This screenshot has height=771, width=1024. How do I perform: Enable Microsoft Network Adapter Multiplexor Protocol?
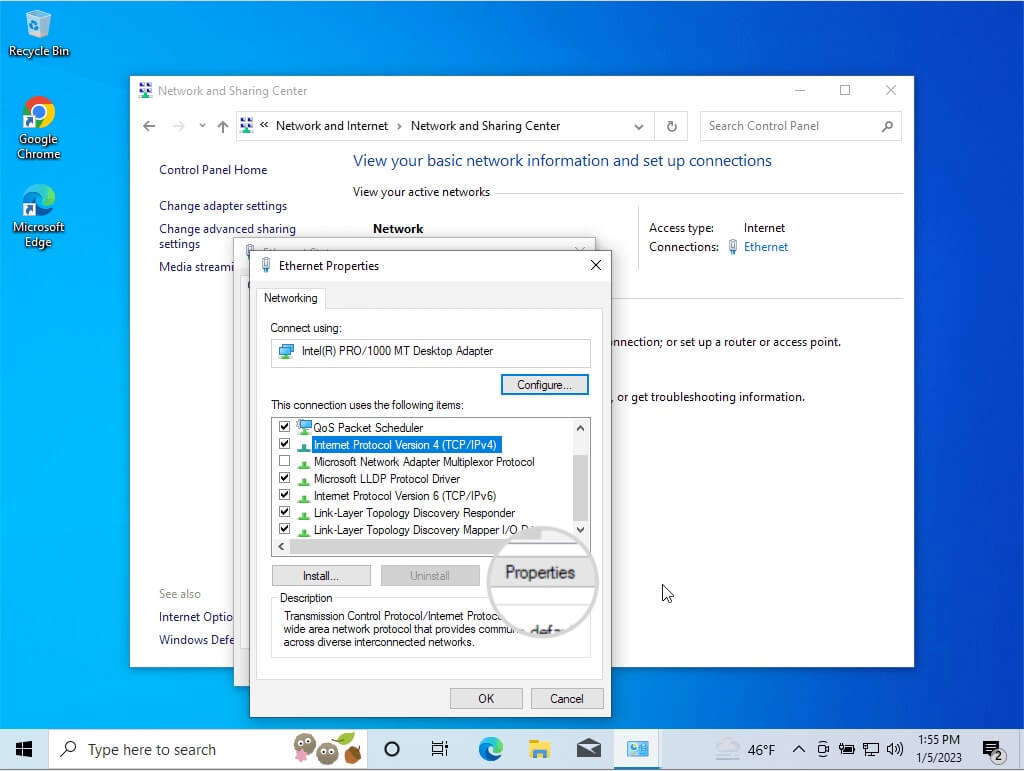pos(284,461)
